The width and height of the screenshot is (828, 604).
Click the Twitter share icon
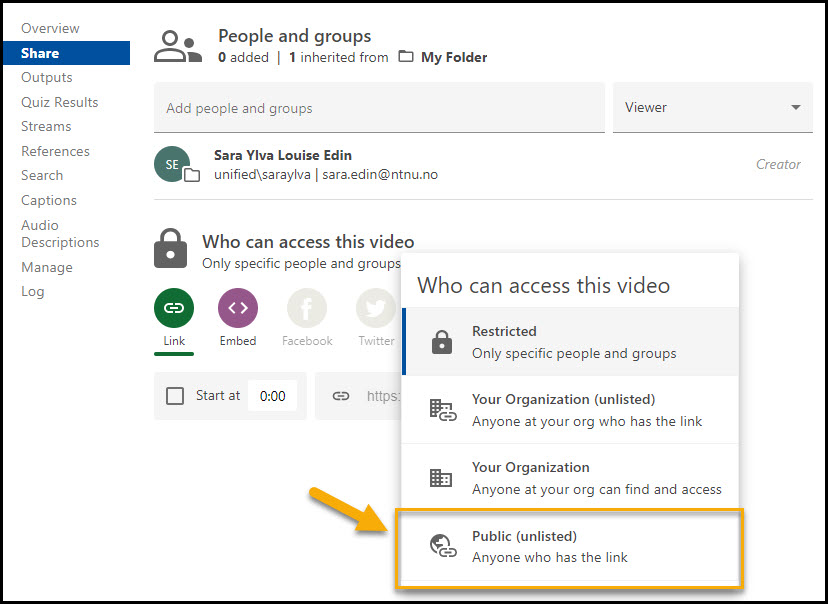(x=375, y=308)
